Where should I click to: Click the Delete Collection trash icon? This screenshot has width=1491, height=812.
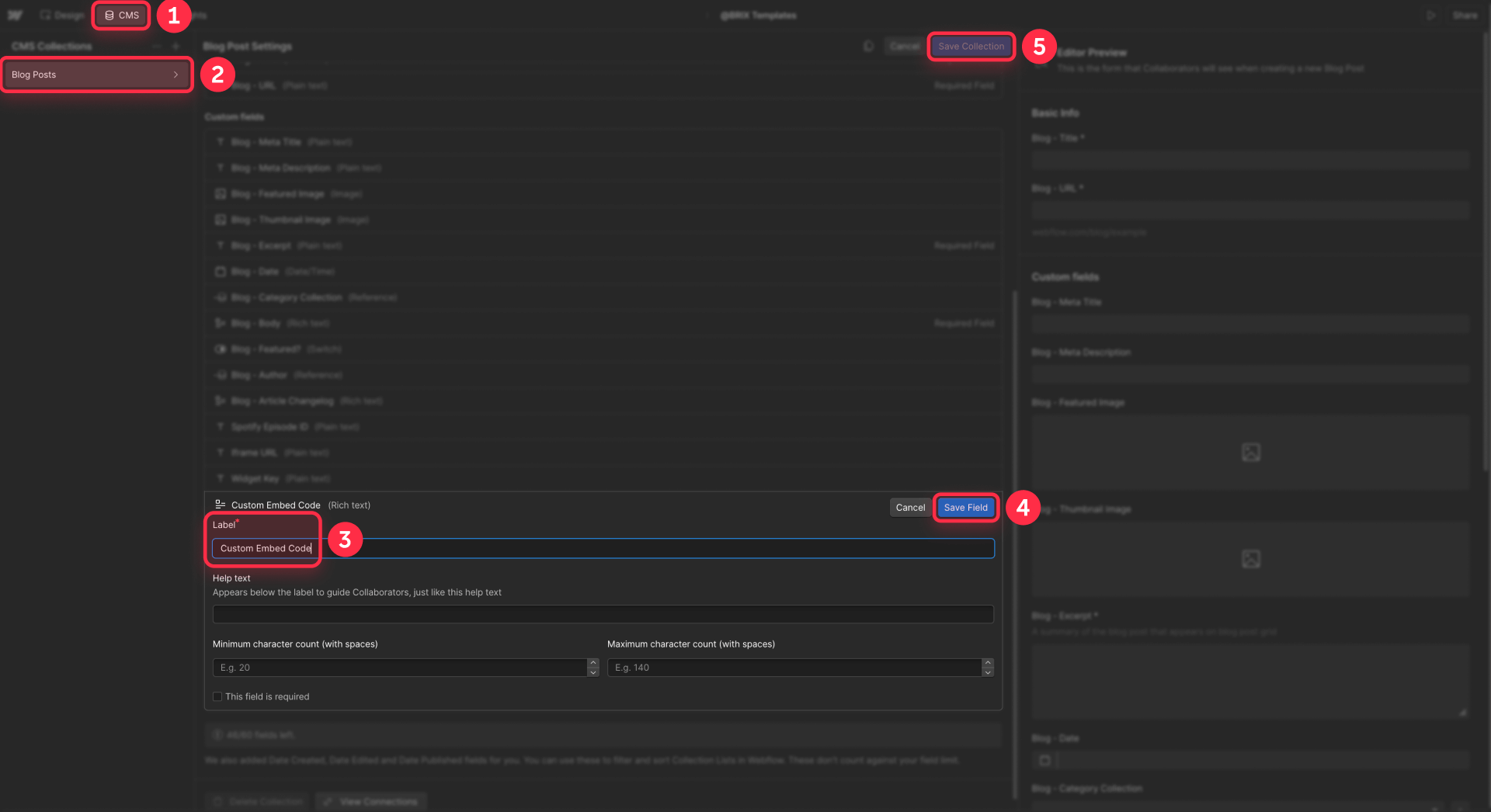coord(216,801)
